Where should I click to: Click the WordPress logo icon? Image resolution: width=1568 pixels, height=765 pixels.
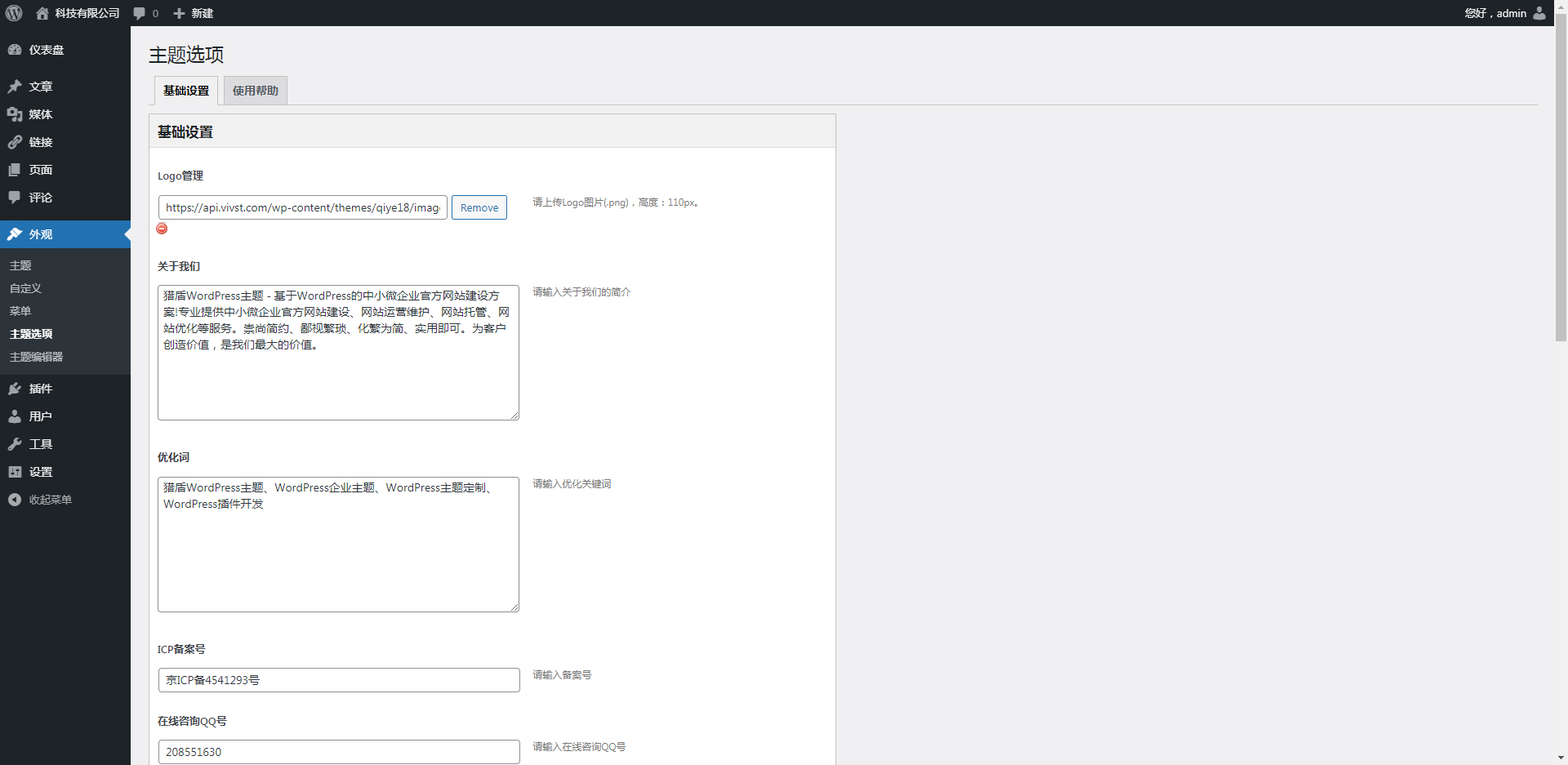14,13
